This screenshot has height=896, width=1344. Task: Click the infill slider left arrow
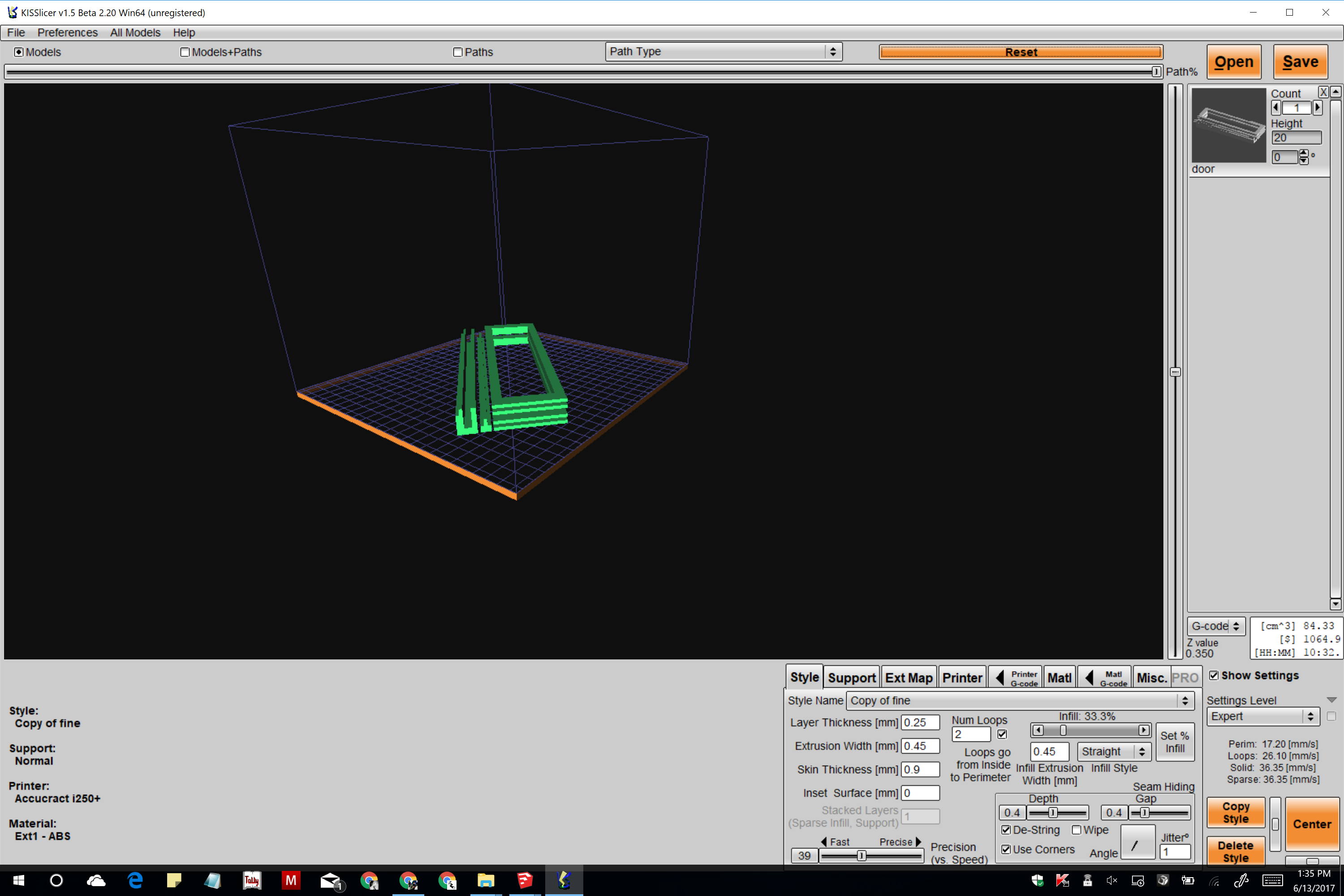(1038, 730)
